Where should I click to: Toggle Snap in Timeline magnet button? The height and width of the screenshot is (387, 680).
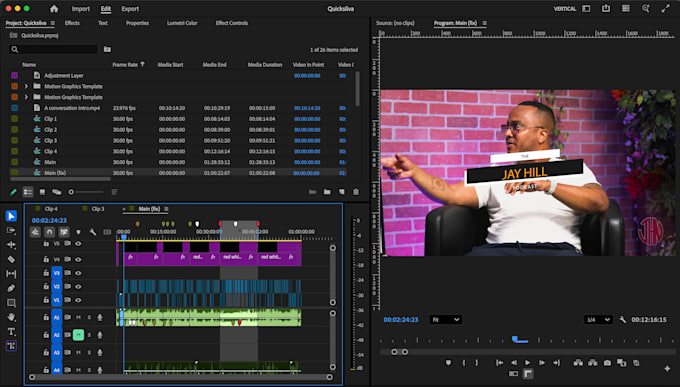pos(49,232)
